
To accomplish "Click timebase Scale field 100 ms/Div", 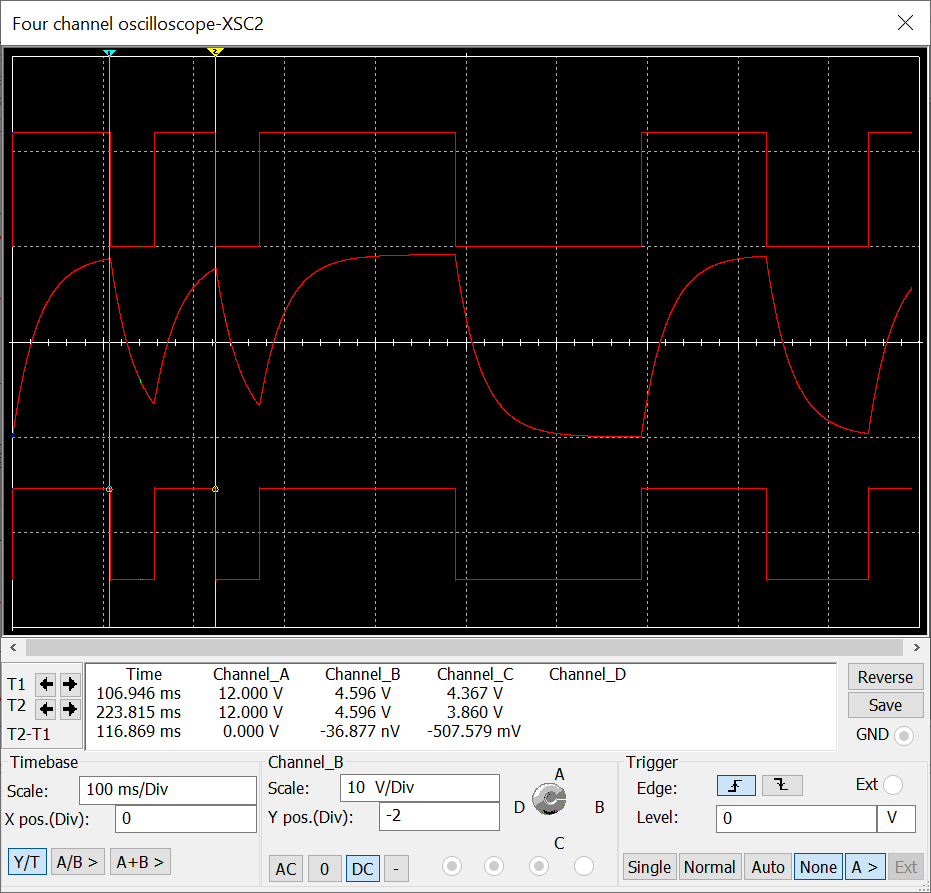I will coord(168,790).
